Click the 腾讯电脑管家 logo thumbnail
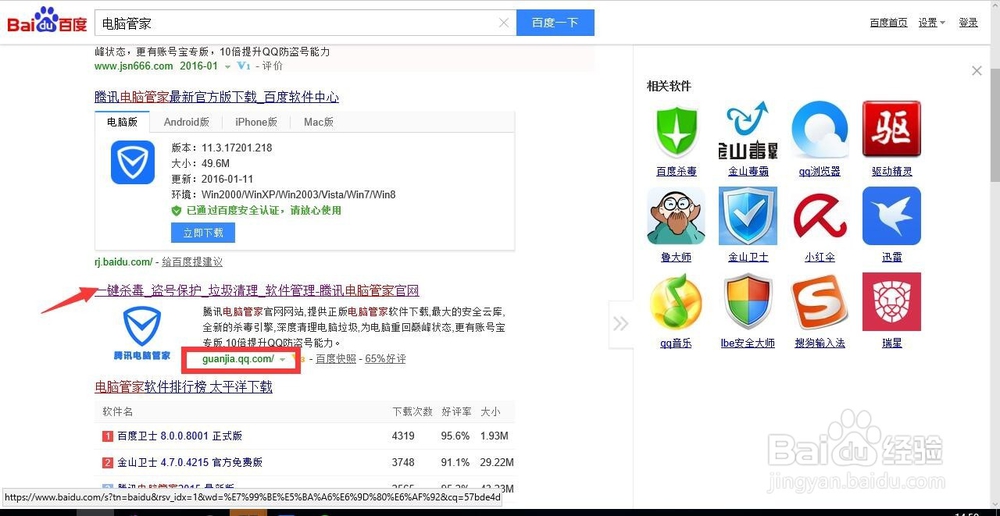This screenshot has height=516, width=1000. click(142, 334)
